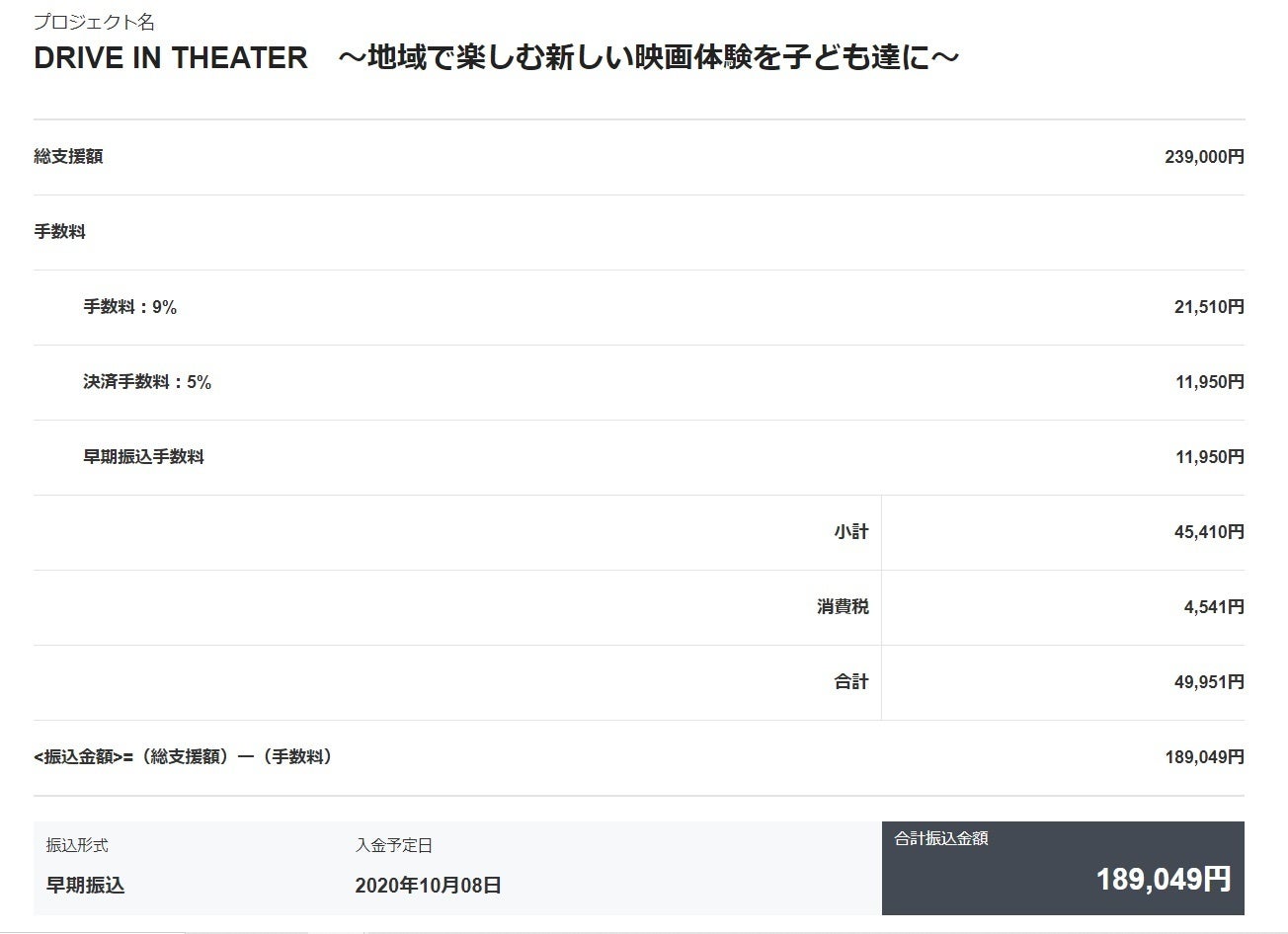
Task: Click the 入金予定日 label
Action: (394, 846)
